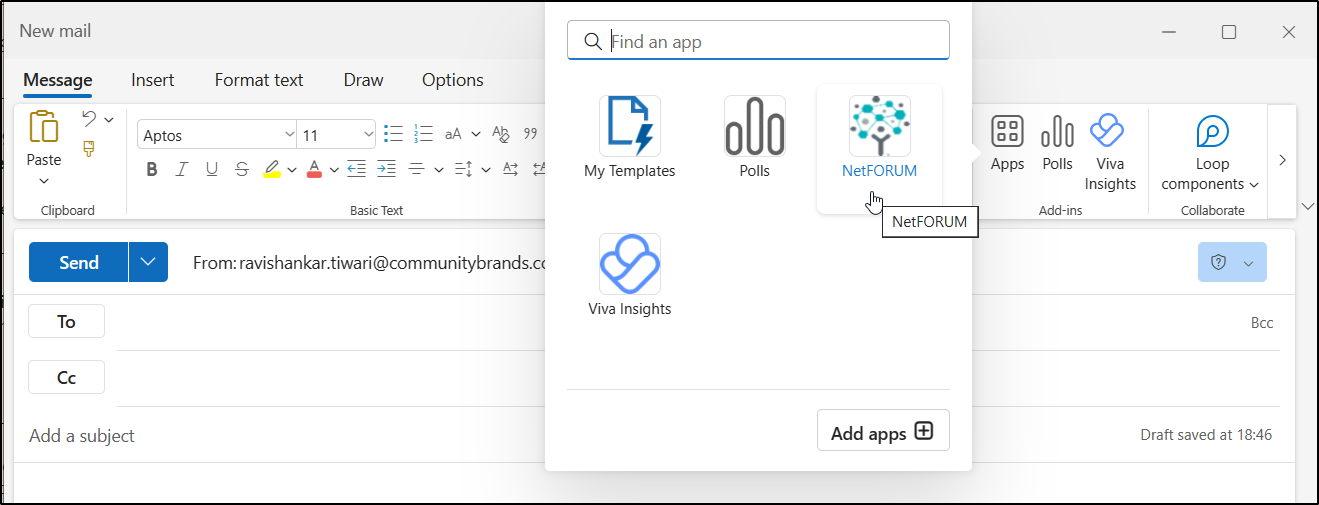Show more ribbon commands with right chevron
Screen dimensions: 1319x505
tap(1283, 160)
